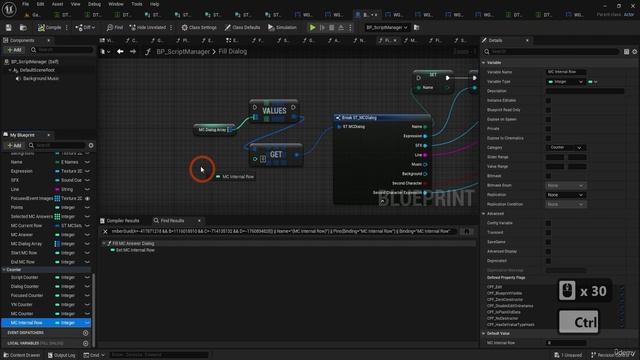Clear the Find Results search text
640x360 pixels.
coord(105,231)
